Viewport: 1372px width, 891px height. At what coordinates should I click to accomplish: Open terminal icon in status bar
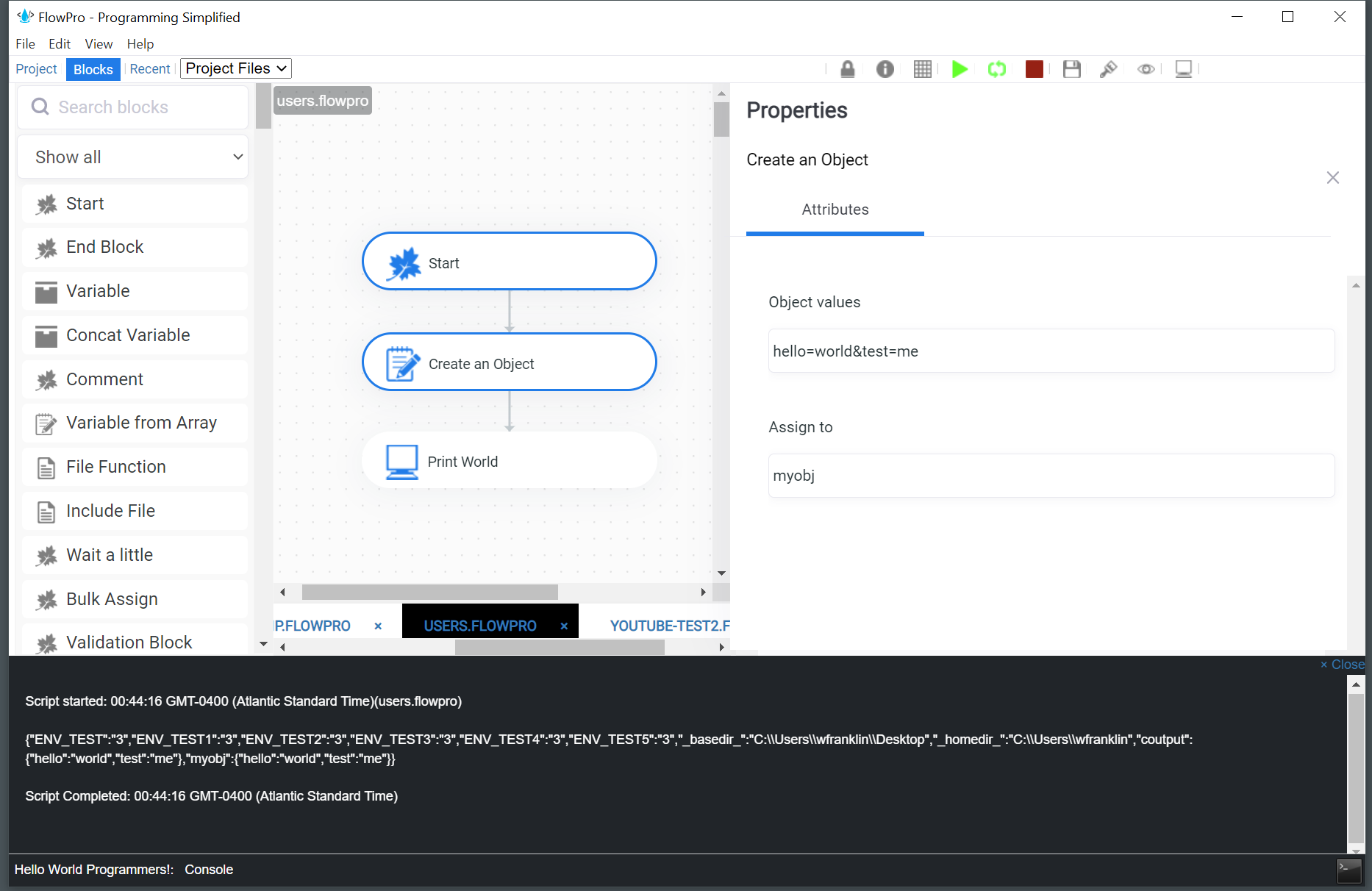pos(1349,870)
